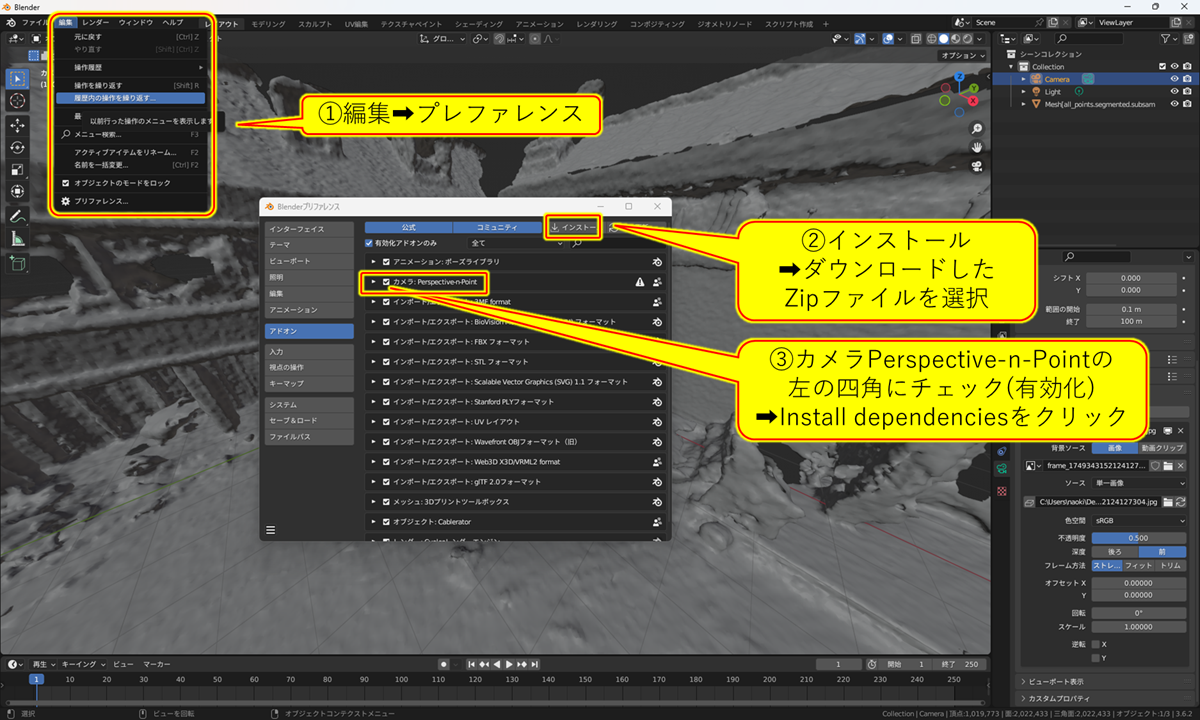Disable the Mesh object in renders via its outliner camera icon
The height and width of the screenshot is (720, 1200).
pos(1187,103)
